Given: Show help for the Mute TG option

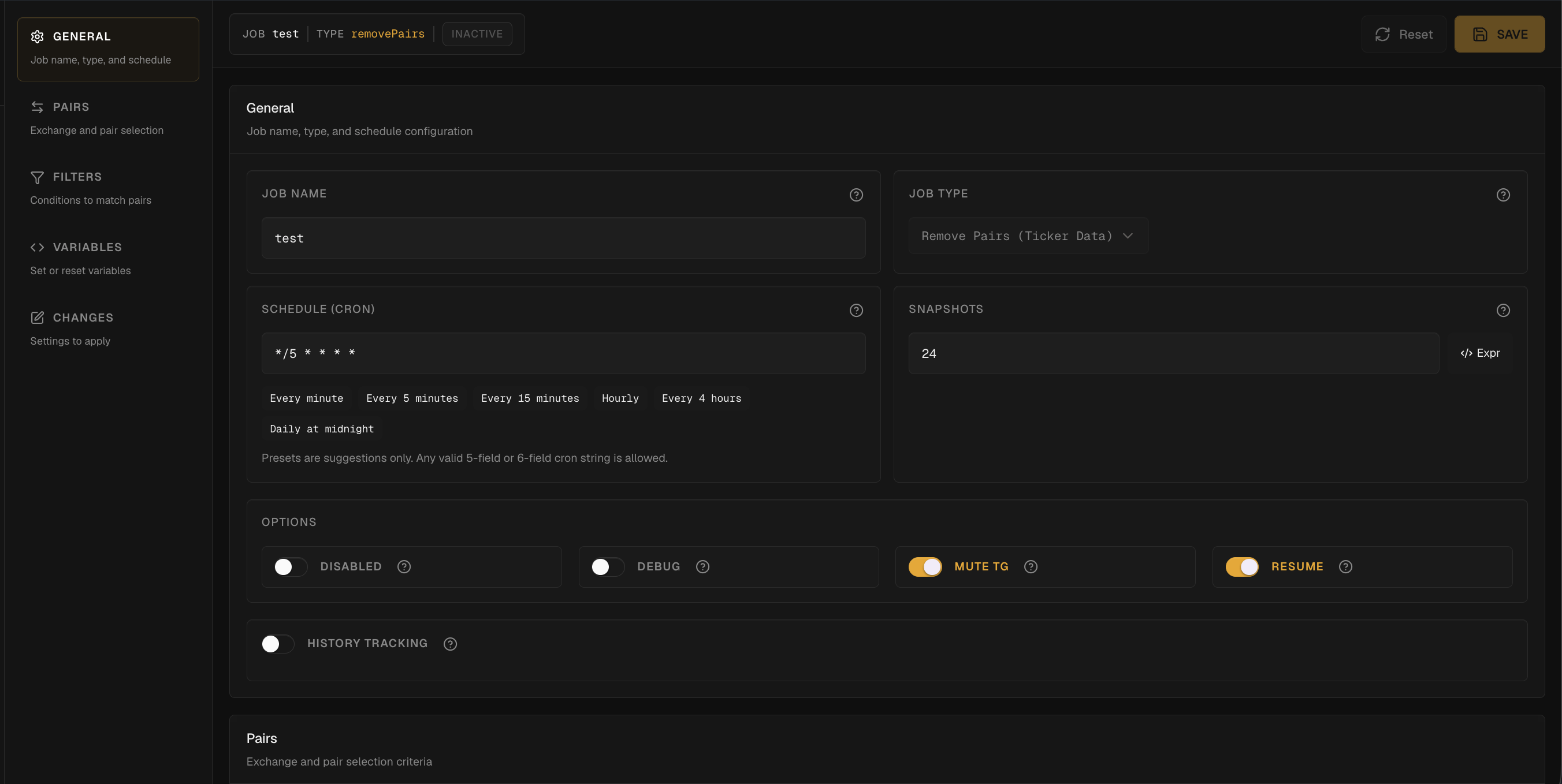Looking at the screenshot, I should tap(1031, 566).
